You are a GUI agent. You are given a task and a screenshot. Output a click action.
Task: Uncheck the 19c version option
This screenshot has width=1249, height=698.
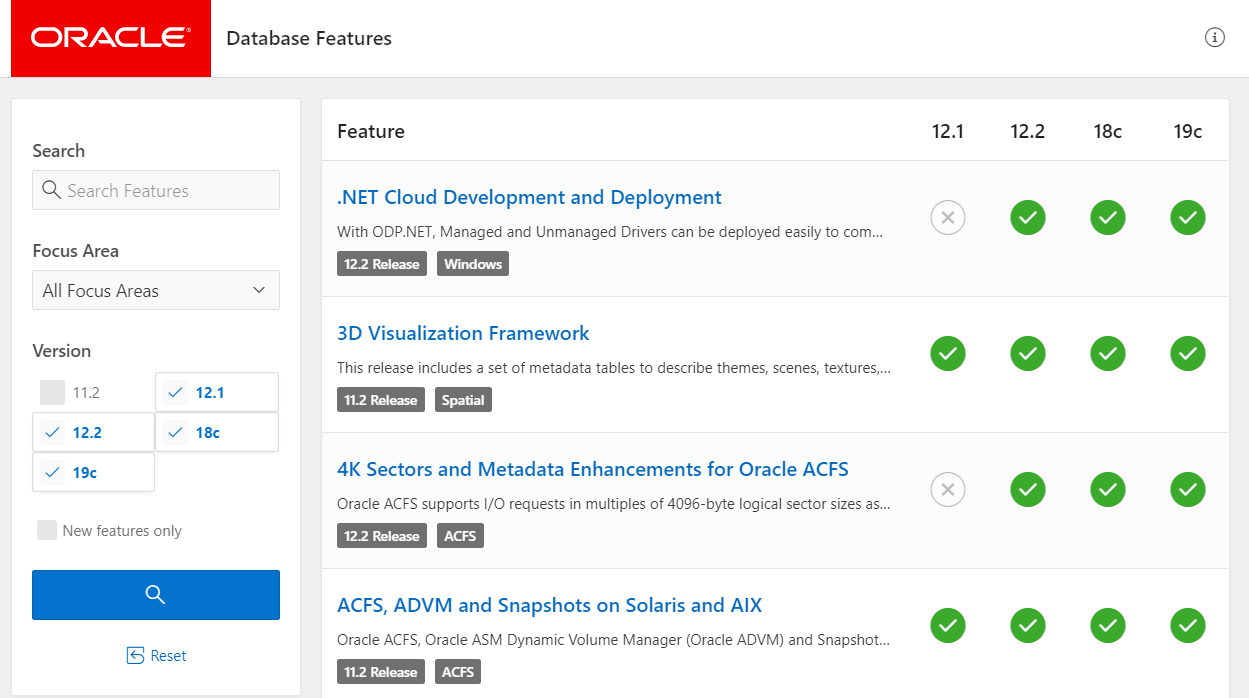(53, 472)
